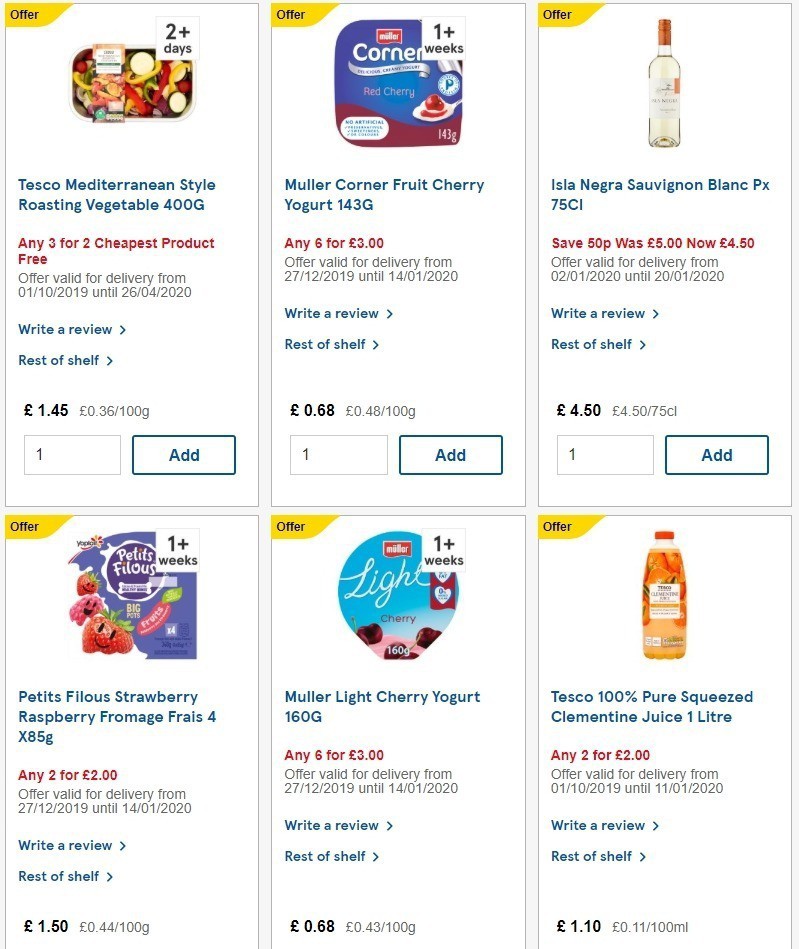Click the quantity field for Mediterranean Roasting Vegetables
Viewport: 799px width, 949px height.
[71, 455]
